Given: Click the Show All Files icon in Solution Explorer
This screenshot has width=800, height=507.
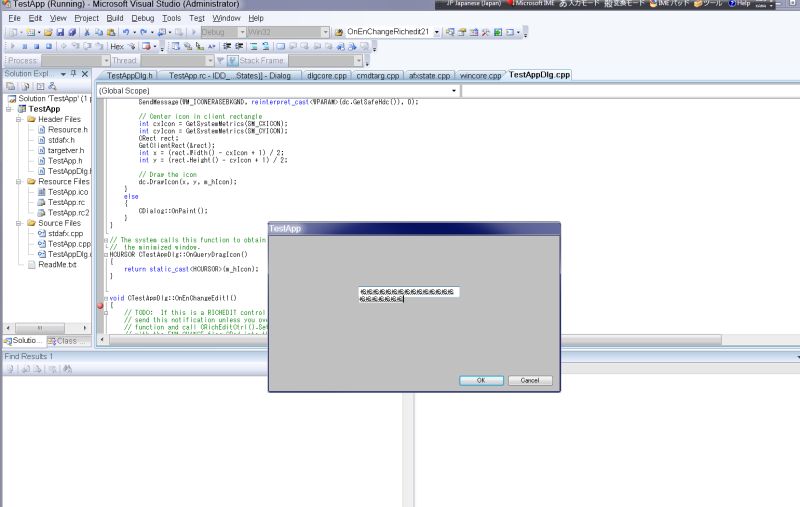Looking at the screenshot, I should (x=26, y=86).
